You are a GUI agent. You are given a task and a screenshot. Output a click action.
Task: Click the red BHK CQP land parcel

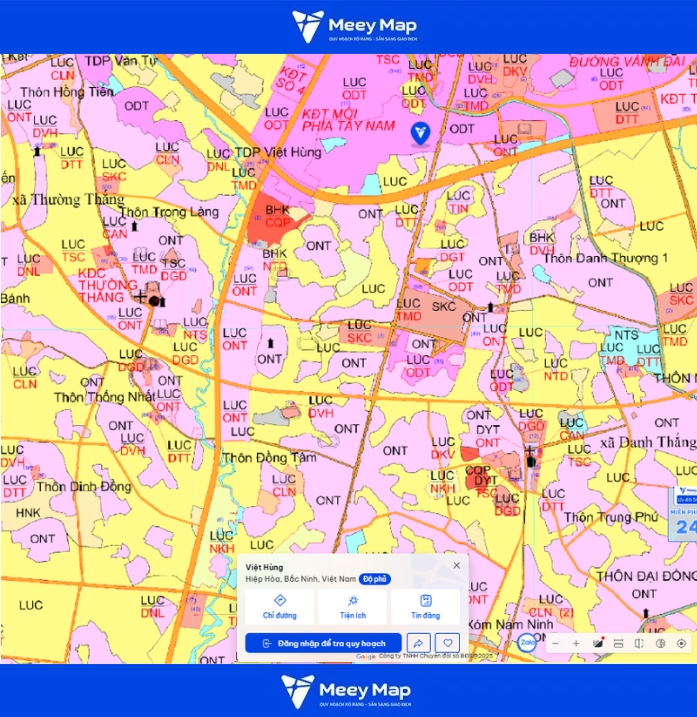tap(273, 219)
